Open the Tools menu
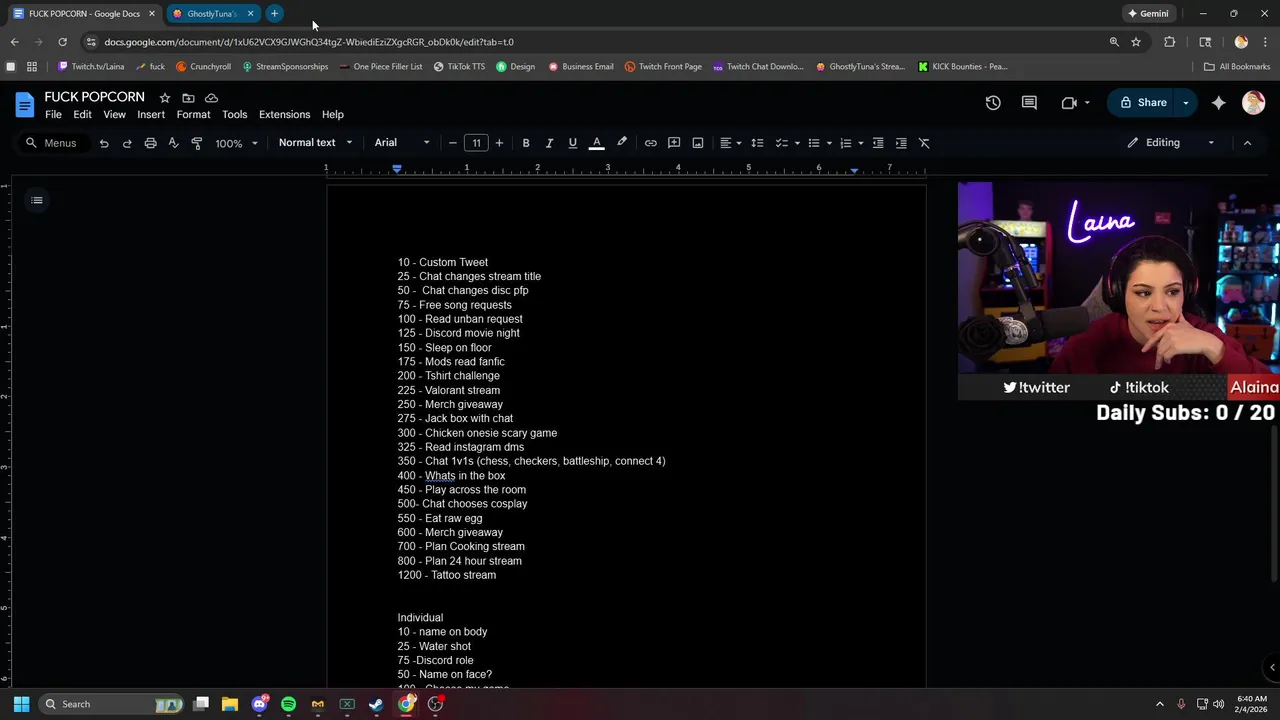Screen dimensions: 1280x720 point(234,115)
